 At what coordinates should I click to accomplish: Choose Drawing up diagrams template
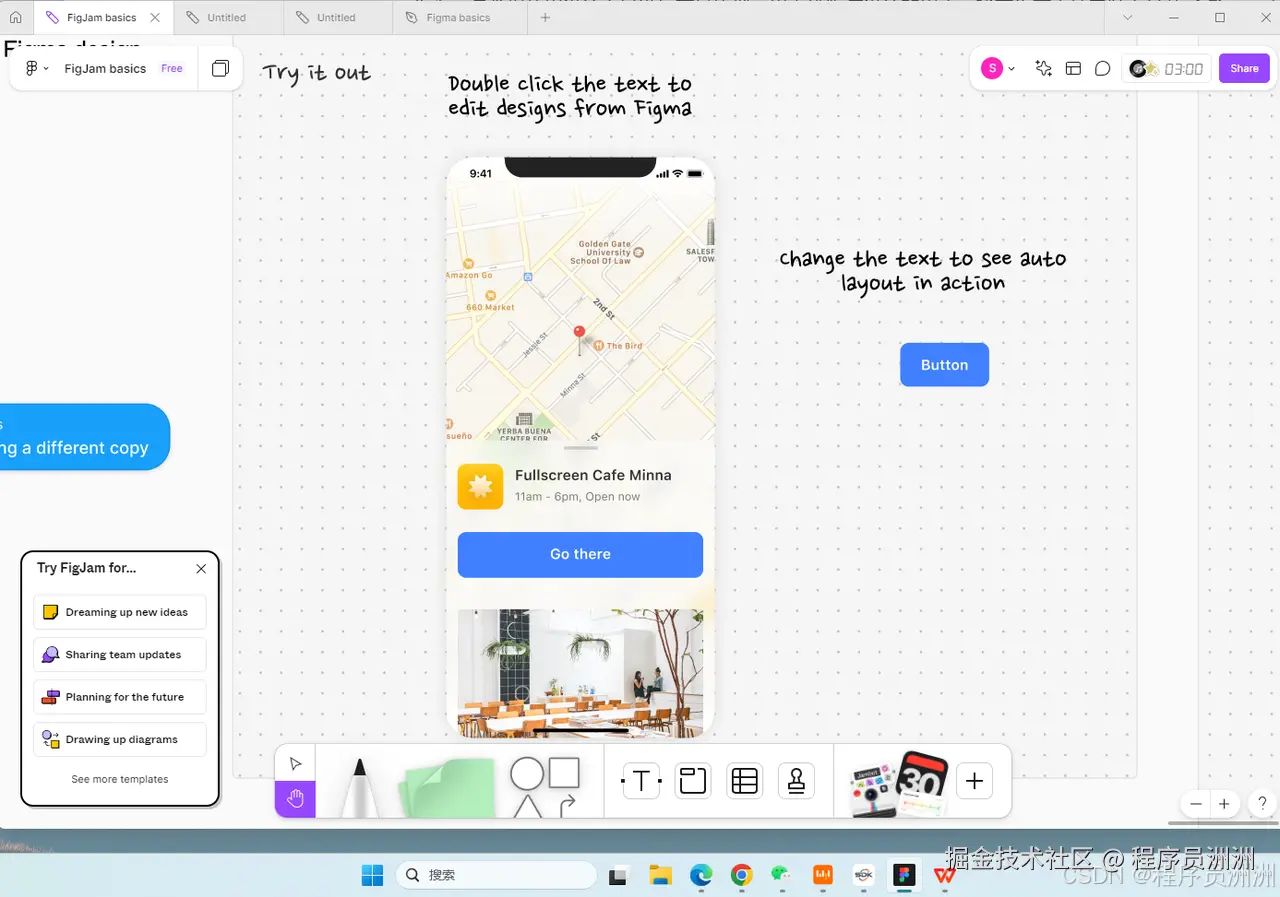click(x=120, y=740)
